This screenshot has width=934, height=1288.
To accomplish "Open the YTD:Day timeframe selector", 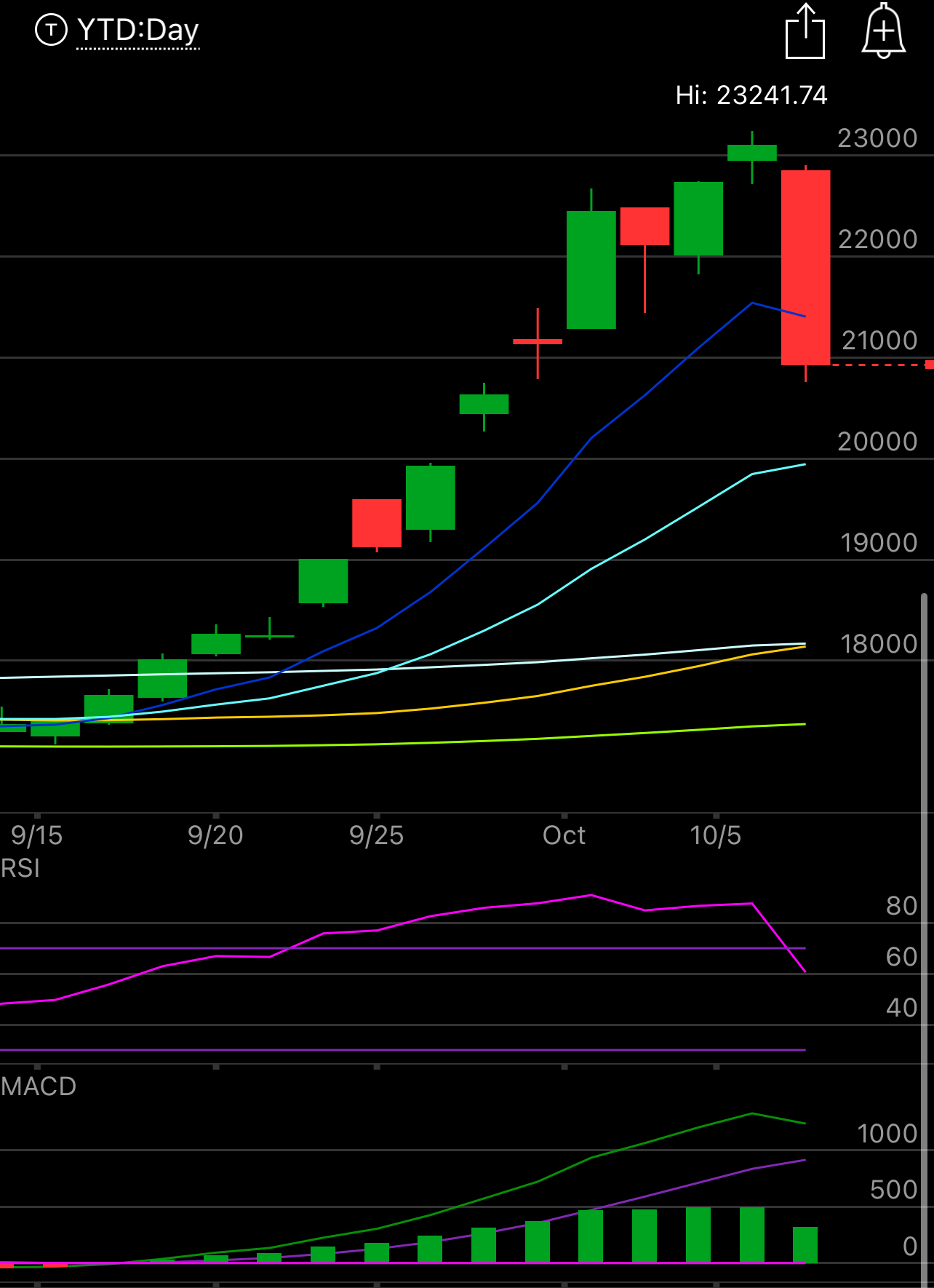I will 137,31.
